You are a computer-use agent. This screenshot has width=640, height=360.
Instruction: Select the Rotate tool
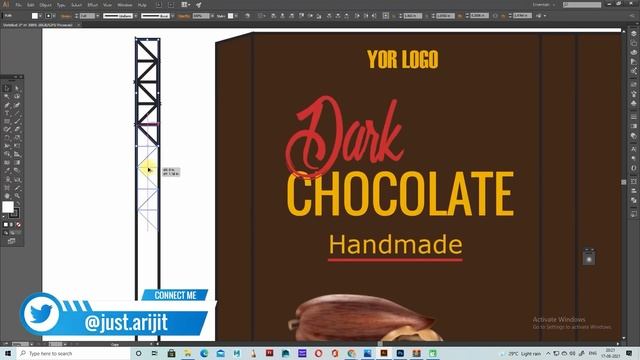[x=7, y=138]
